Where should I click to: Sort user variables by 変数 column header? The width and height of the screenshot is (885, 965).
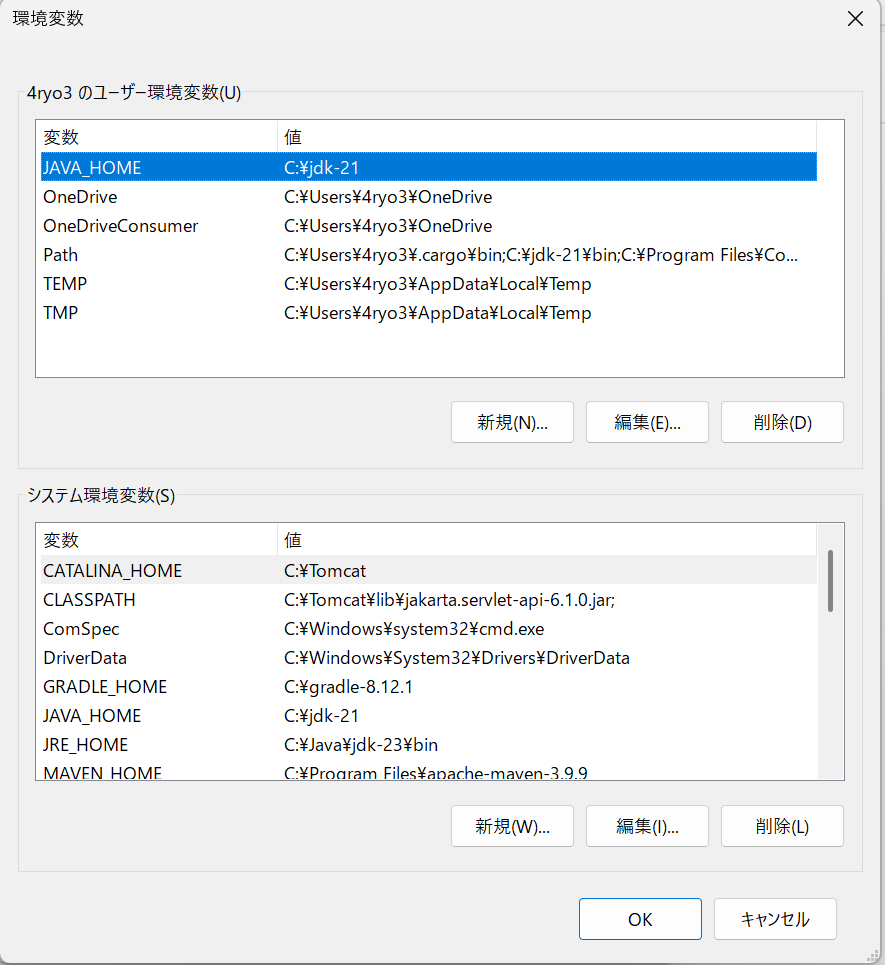click(157, 137)
